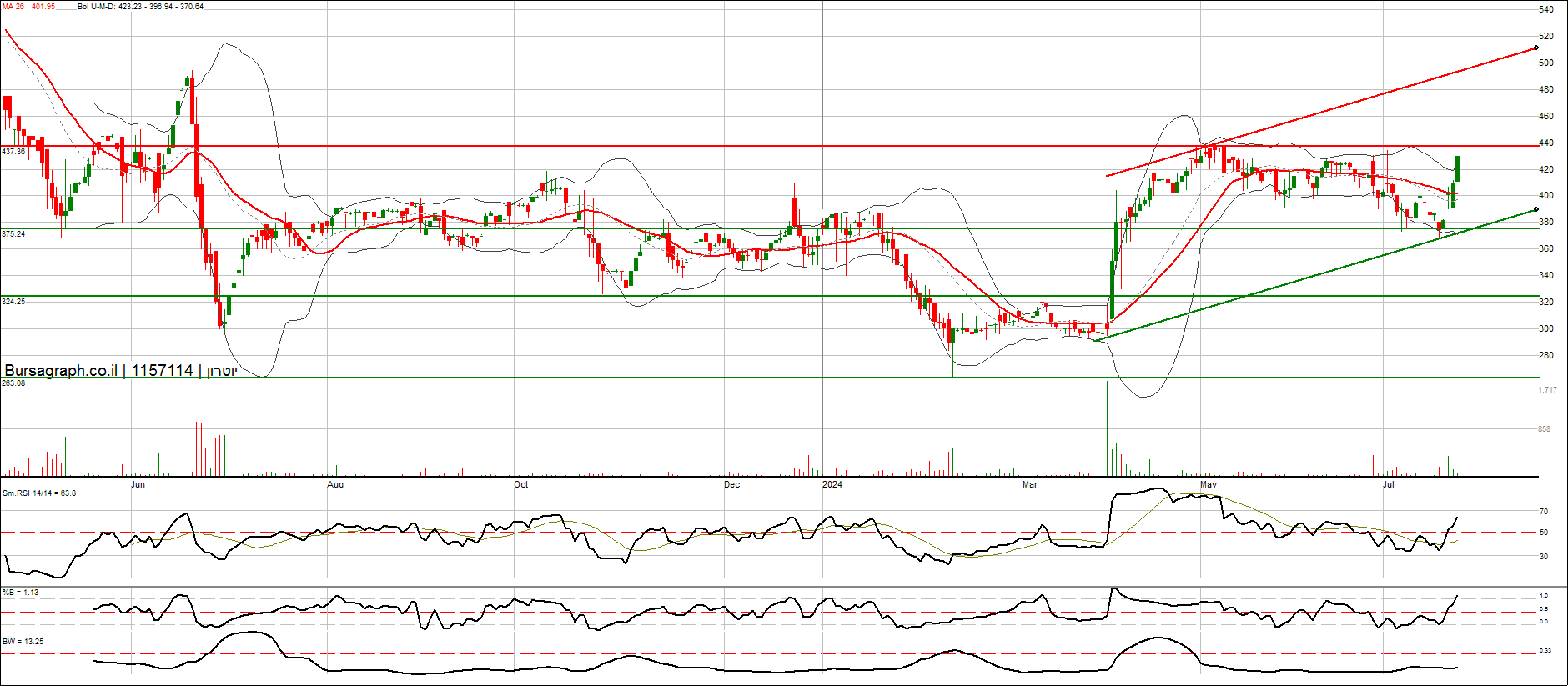This screenshot has width=1568, height=686.
Task: Click the 375.24 support level label
Action: (13, 234)
